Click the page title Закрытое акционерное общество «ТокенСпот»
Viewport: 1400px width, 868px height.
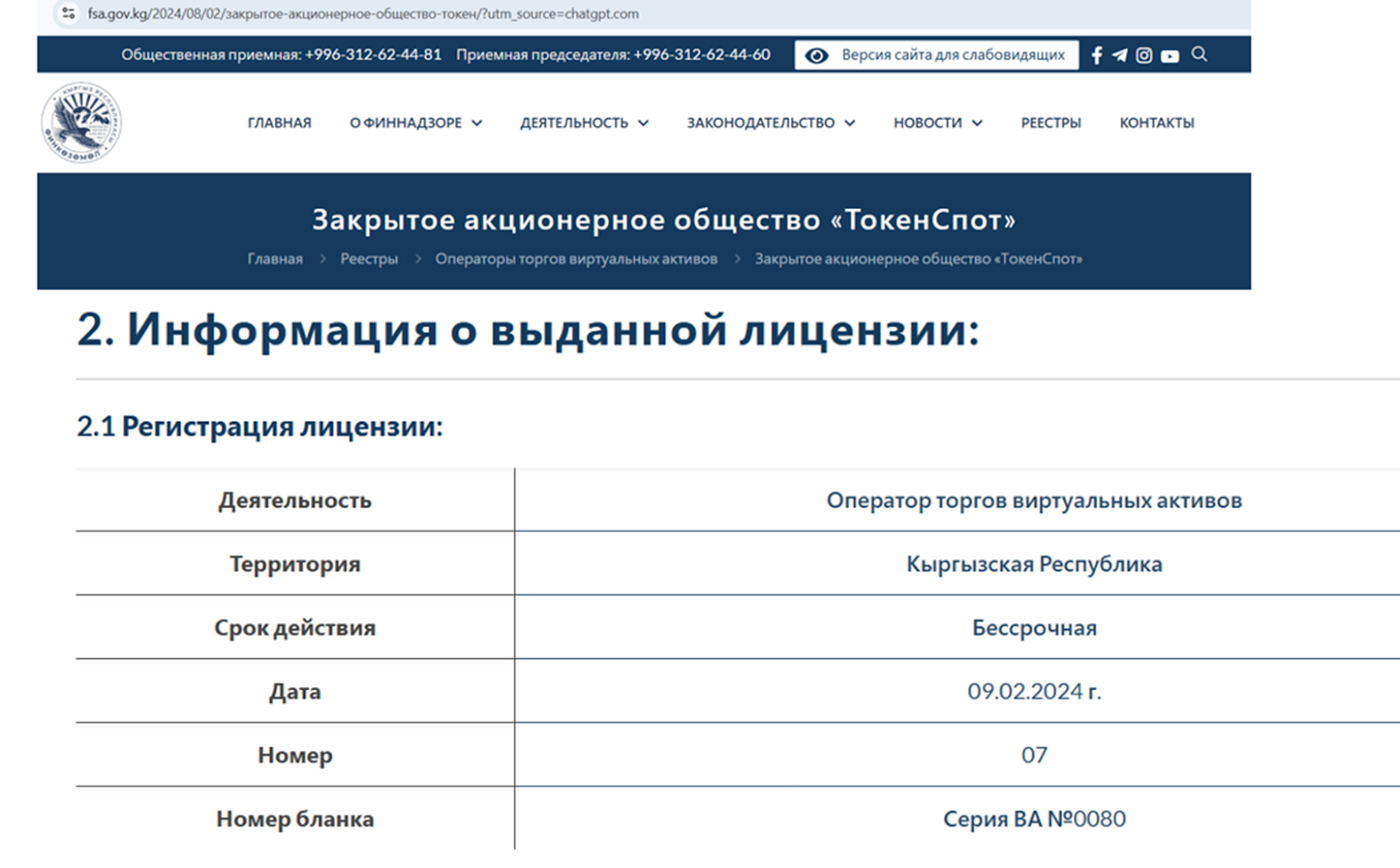click(664, 220)
